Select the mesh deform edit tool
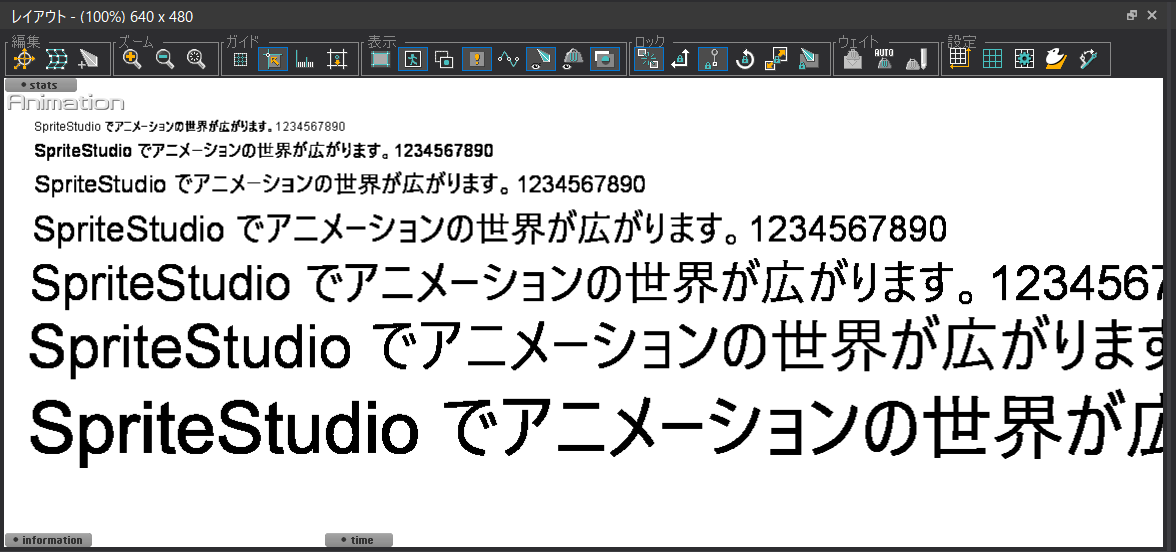 [56, 59]
